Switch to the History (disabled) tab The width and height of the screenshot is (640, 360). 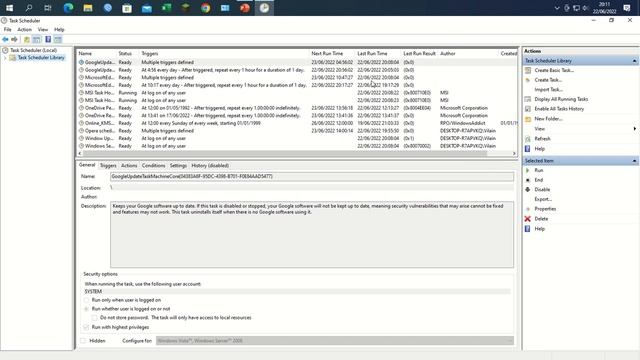(210, 166)
